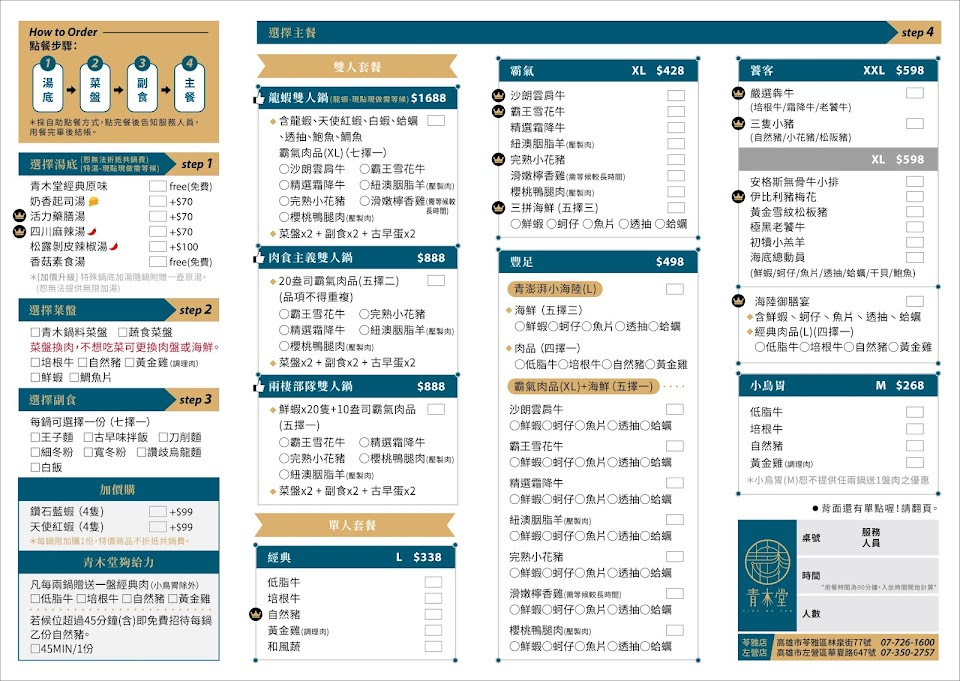The height and width of the screenshot is (681, 960).
Task: Check the 鯛魚片 box under 菜盤換肉
Action: [x=74, y=377]
